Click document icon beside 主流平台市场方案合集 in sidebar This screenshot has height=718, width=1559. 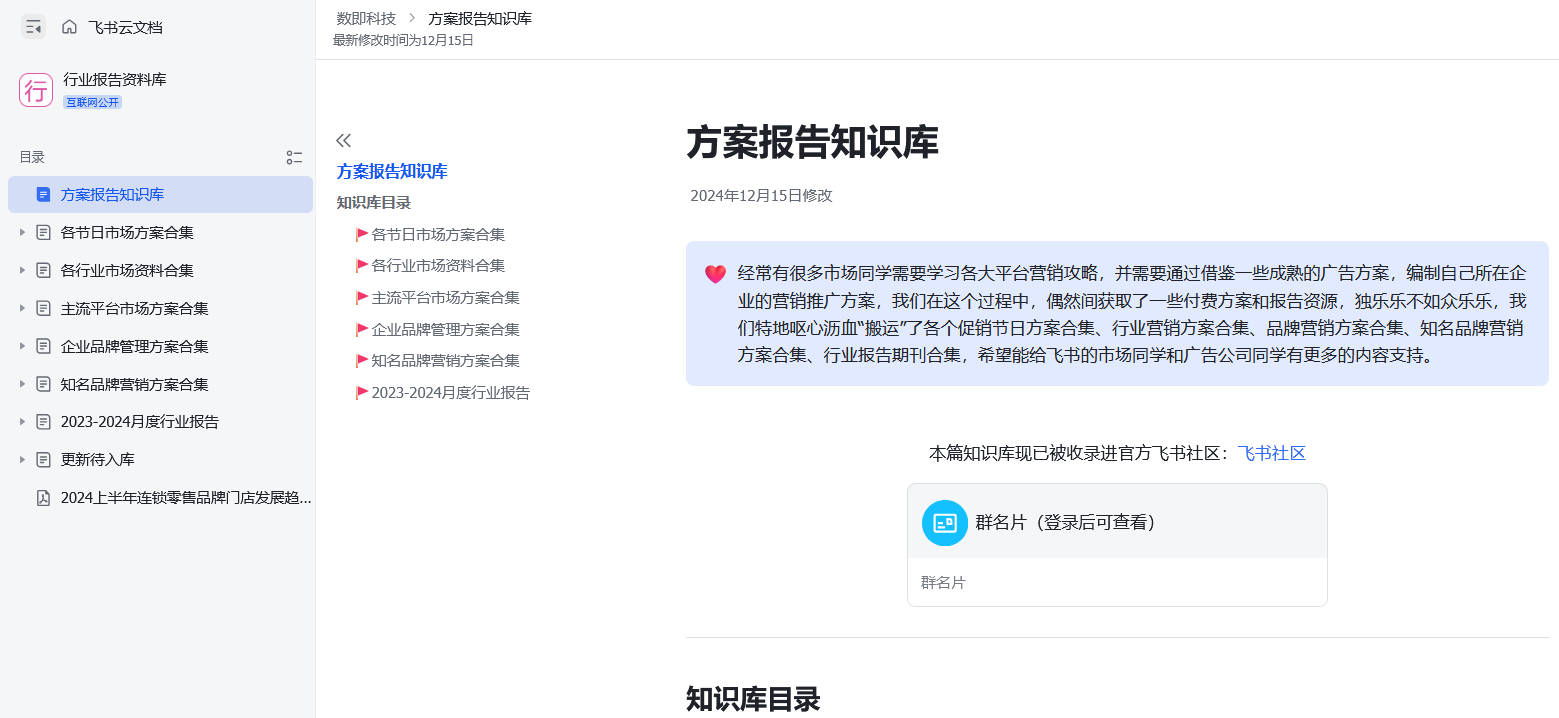43,308
